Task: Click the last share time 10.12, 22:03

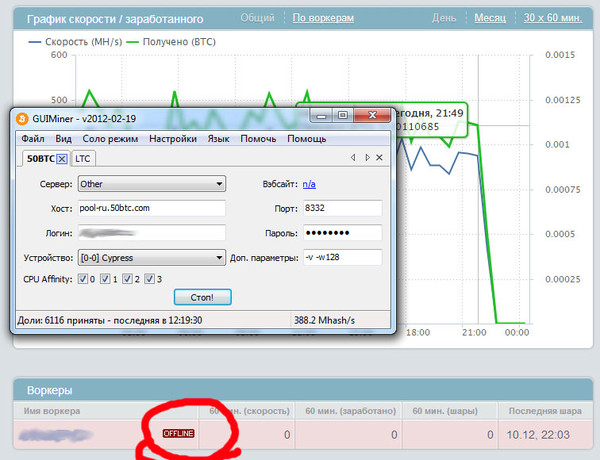Action: tap(538, 435)
